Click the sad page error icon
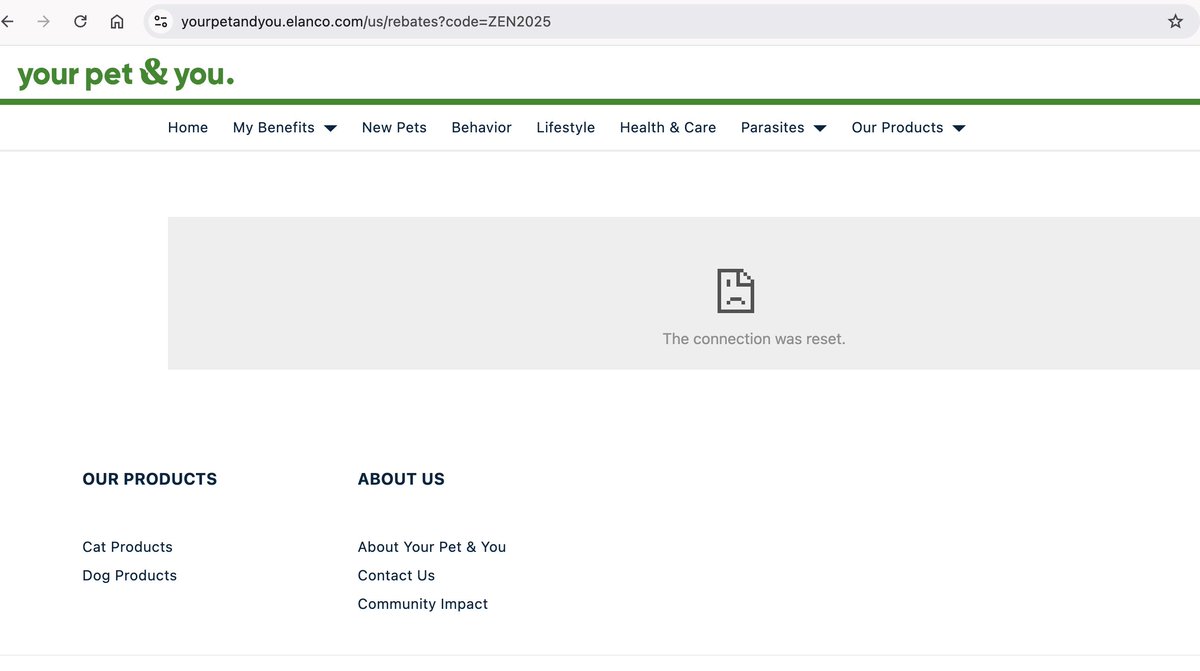This screenshot has height=671, width=1200. [735, 290]
